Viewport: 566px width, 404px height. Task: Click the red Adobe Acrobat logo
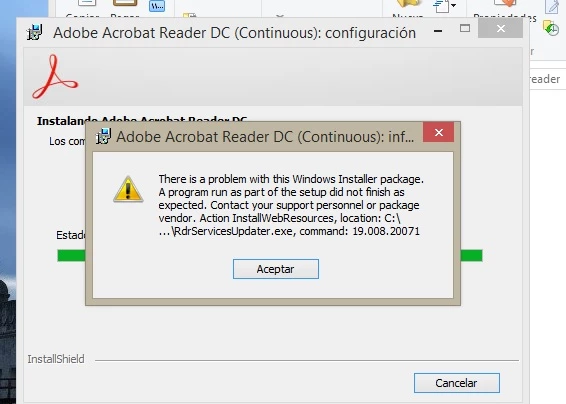55,77
